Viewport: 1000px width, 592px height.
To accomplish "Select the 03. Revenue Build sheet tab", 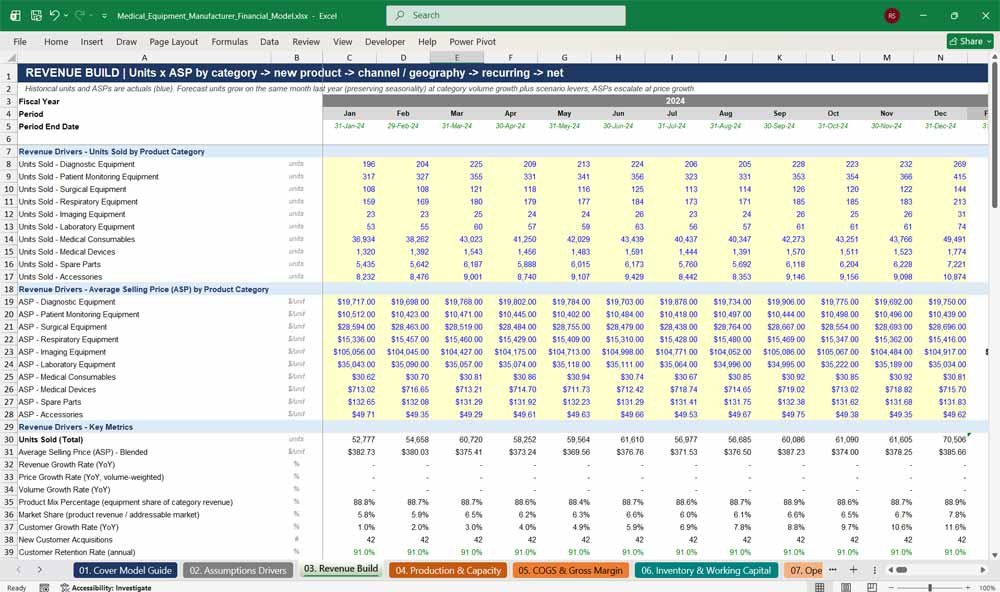I will click(341, 569).
